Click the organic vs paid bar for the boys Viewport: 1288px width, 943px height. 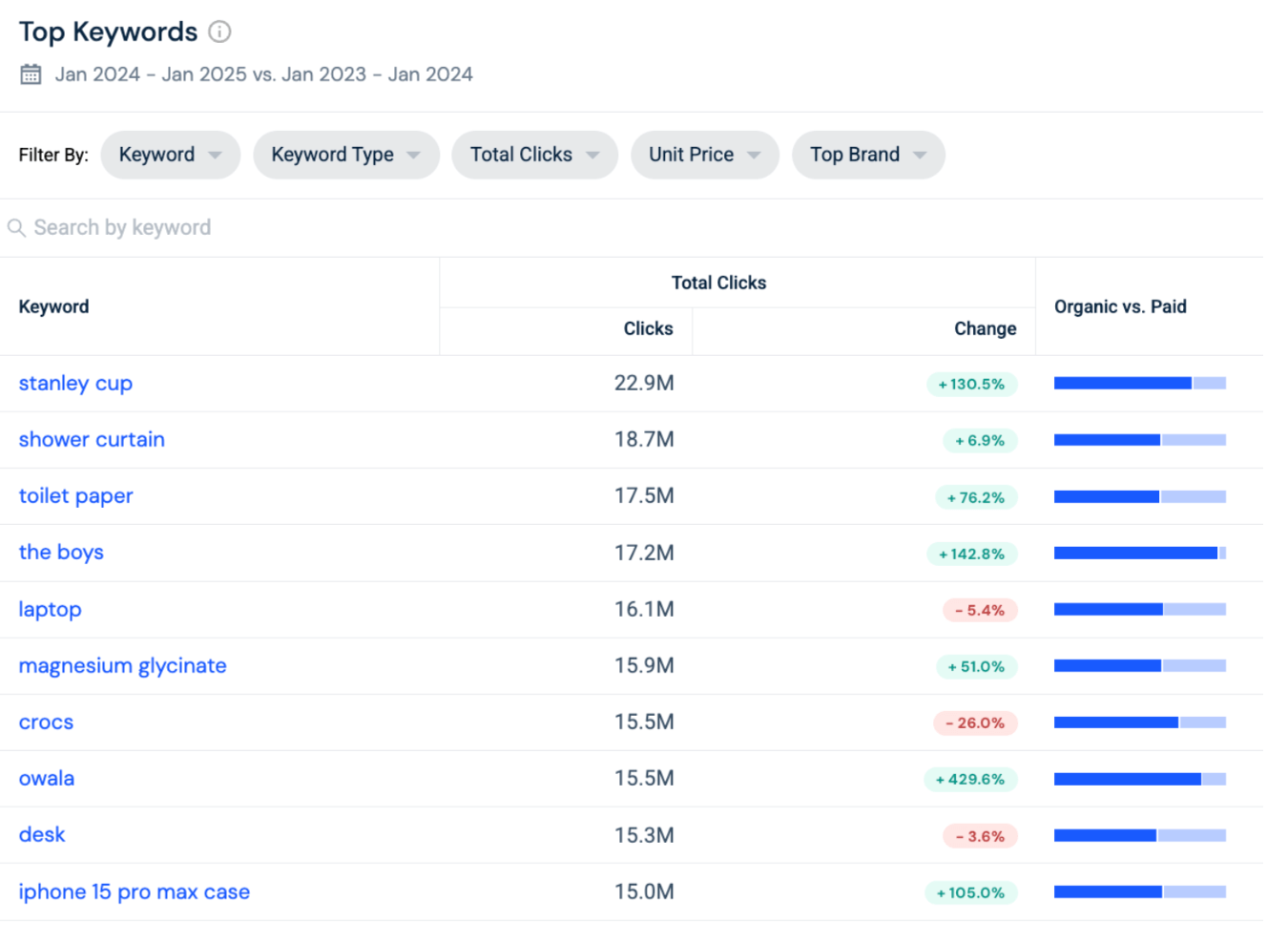point(1140,553)
